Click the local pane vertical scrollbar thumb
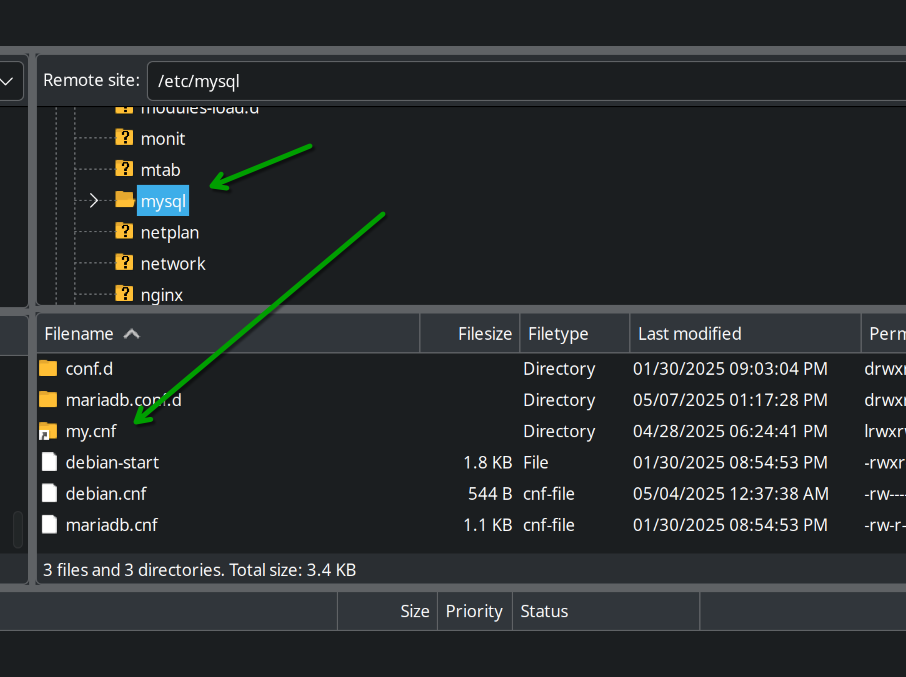 point(18,529)
